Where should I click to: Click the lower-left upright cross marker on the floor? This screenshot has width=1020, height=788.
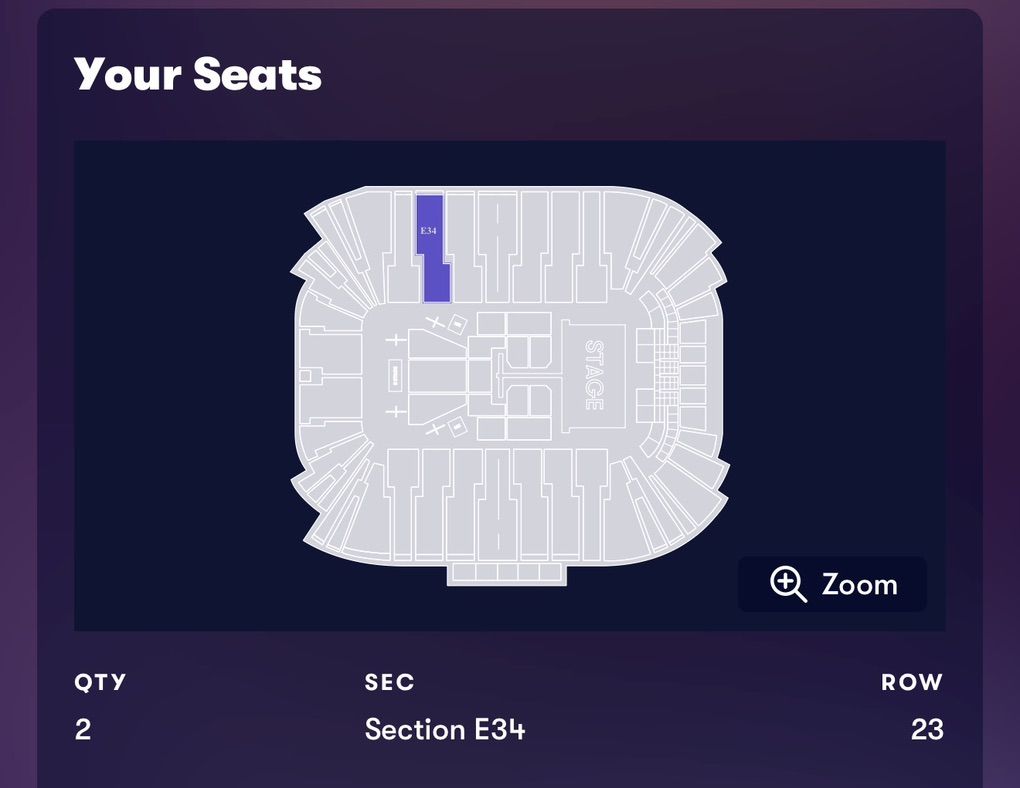point(396,411)
